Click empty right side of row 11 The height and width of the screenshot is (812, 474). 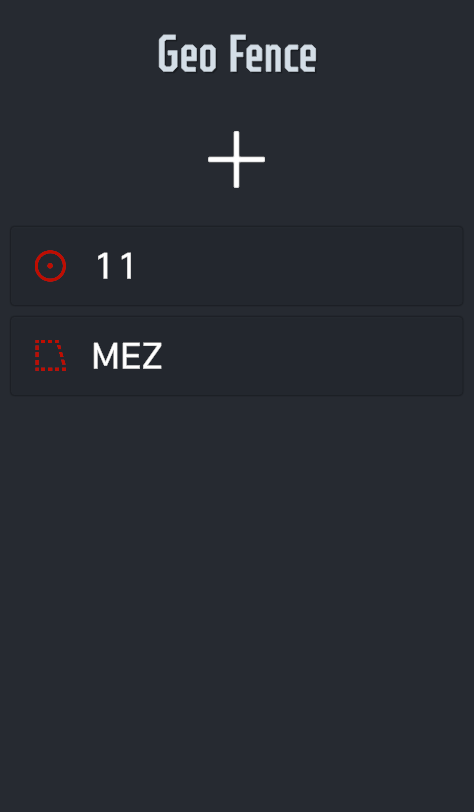(363, 266)
